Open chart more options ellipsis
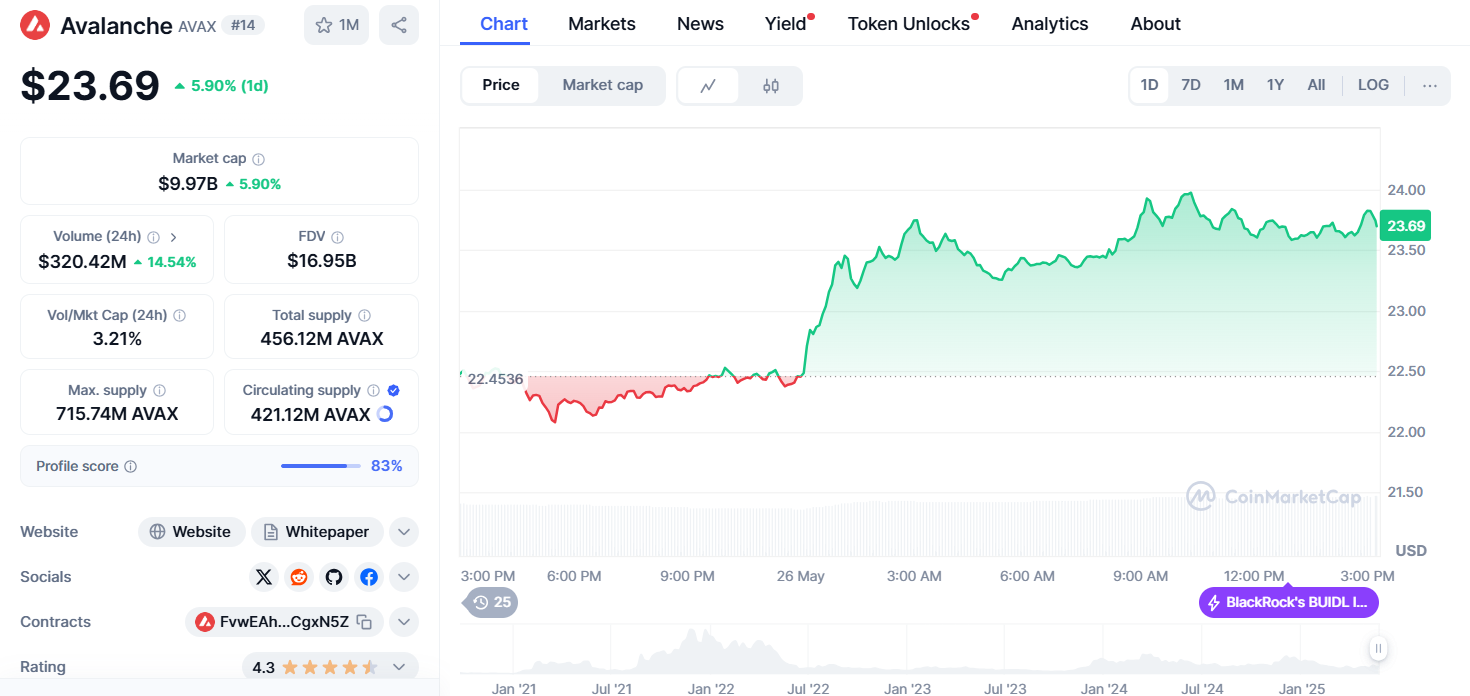This screenshot has height=696, width=1470. [1430, 85]
